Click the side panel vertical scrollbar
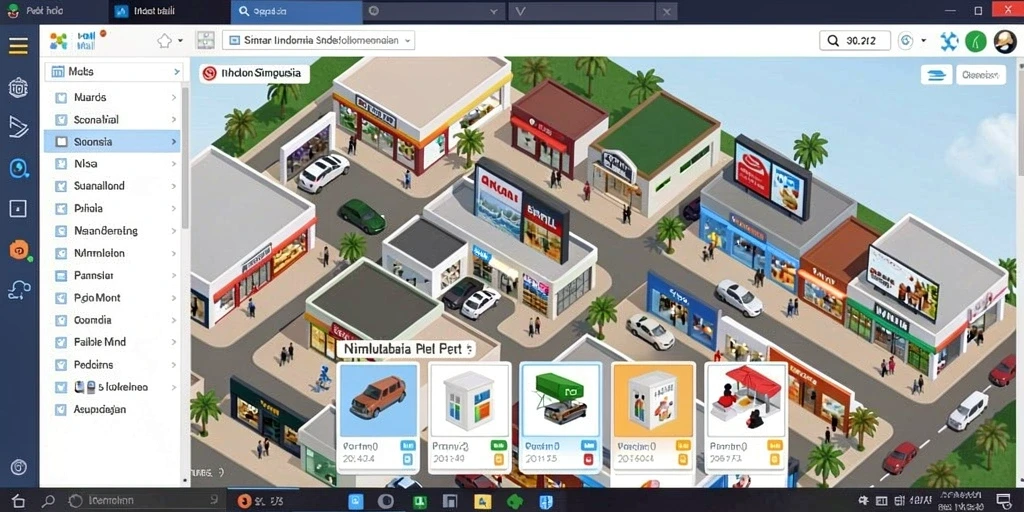Viewport: 1024px width, 512px height. point(185,157)
